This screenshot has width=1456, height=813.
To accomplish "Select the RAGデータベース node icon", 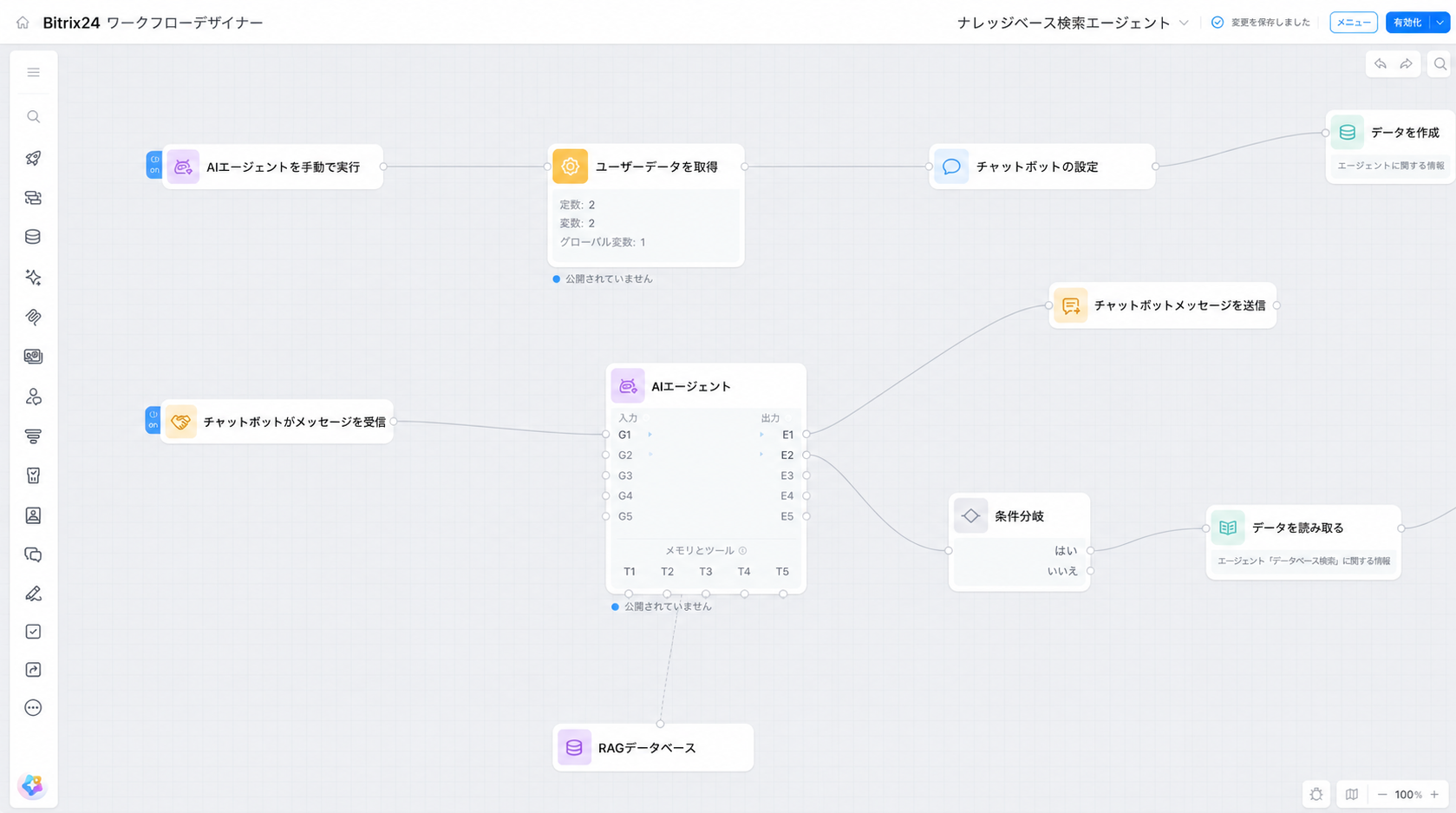I will pos(574,747).
